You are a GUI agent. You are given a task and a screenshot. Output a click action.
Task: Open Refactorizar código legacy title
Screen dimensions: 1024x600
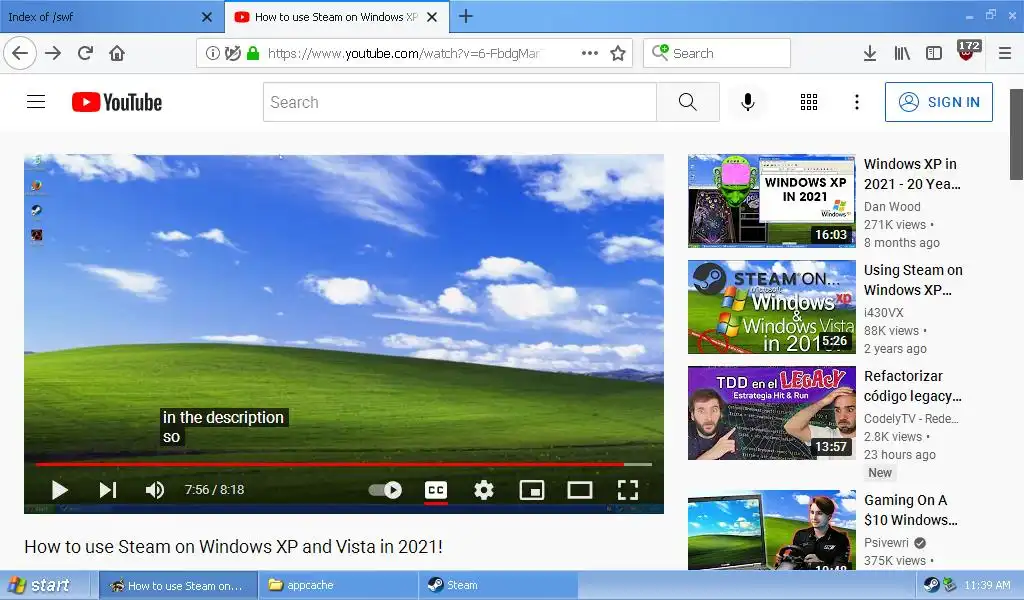coord(913,386)
